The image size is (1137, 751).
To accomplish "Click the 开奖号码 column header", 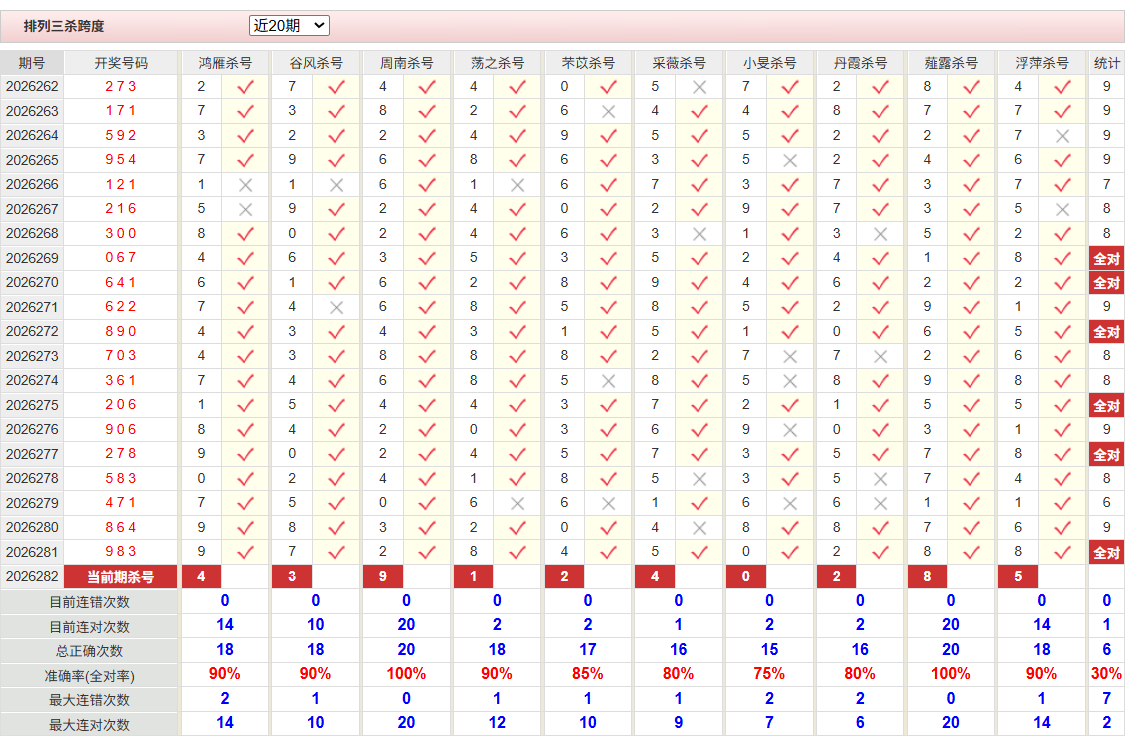I will click(x=121, y=63).
